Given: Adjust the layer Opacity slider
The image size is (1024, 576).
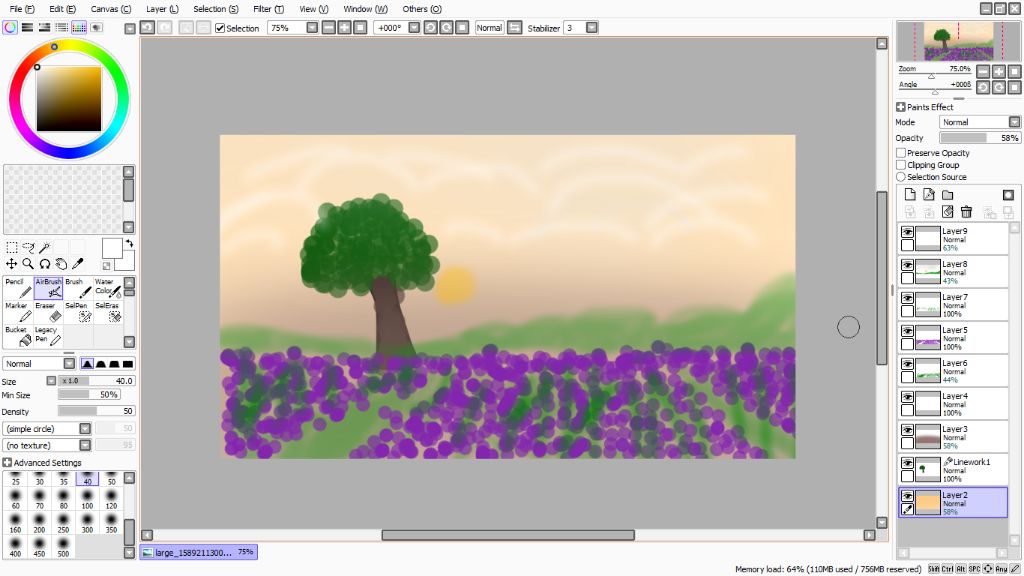Looking at the screenshot, I should click(x=980, y=138).
